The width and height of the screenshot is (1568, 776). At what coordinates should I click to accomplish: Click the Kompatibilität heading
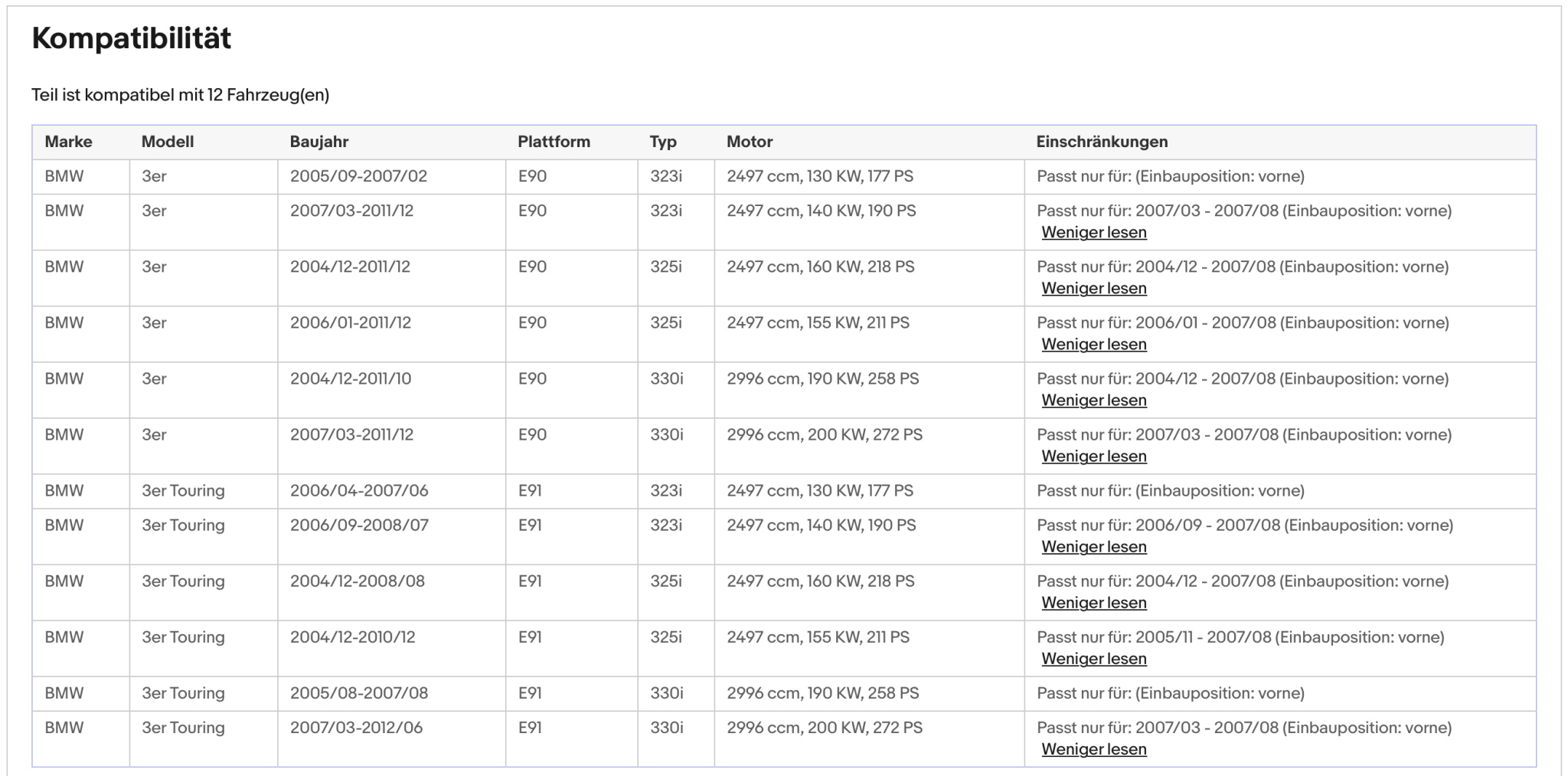[131, 38]
